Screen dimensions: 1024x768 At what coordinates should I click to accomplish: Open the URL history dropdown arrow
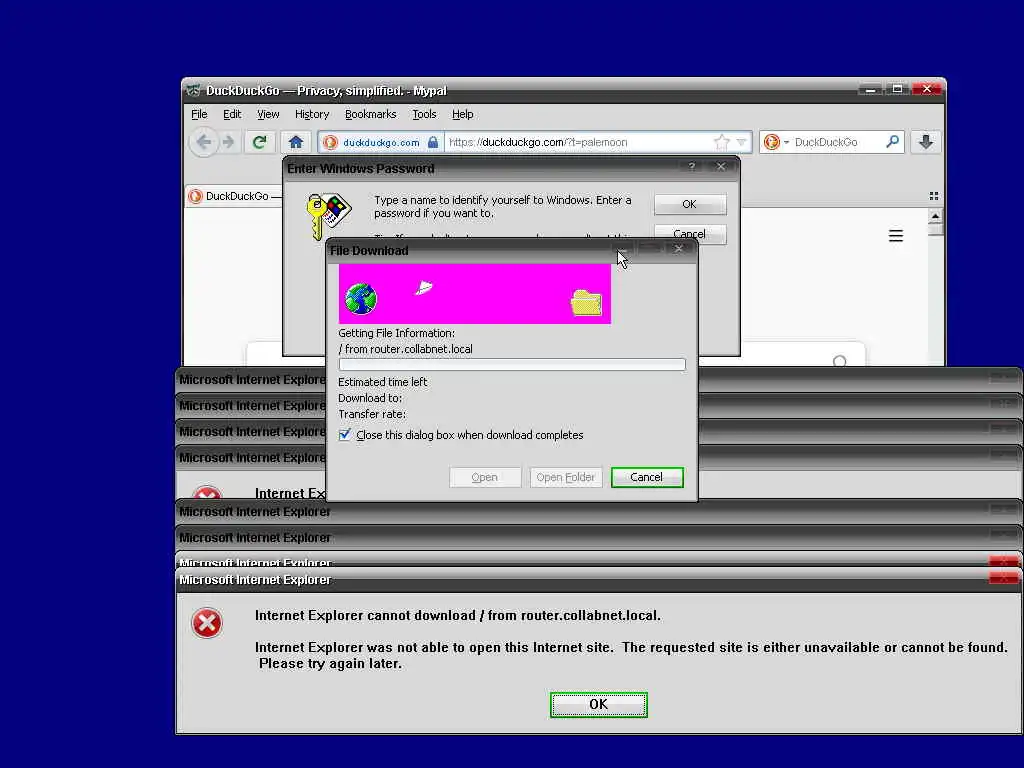coord(741,142)
